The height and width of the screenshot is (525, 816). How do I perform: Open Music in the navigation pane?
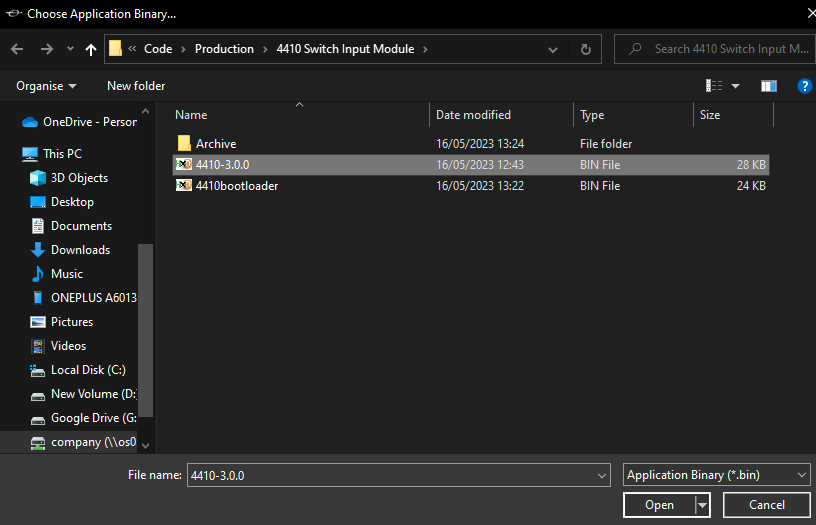[x=57, y=274]
